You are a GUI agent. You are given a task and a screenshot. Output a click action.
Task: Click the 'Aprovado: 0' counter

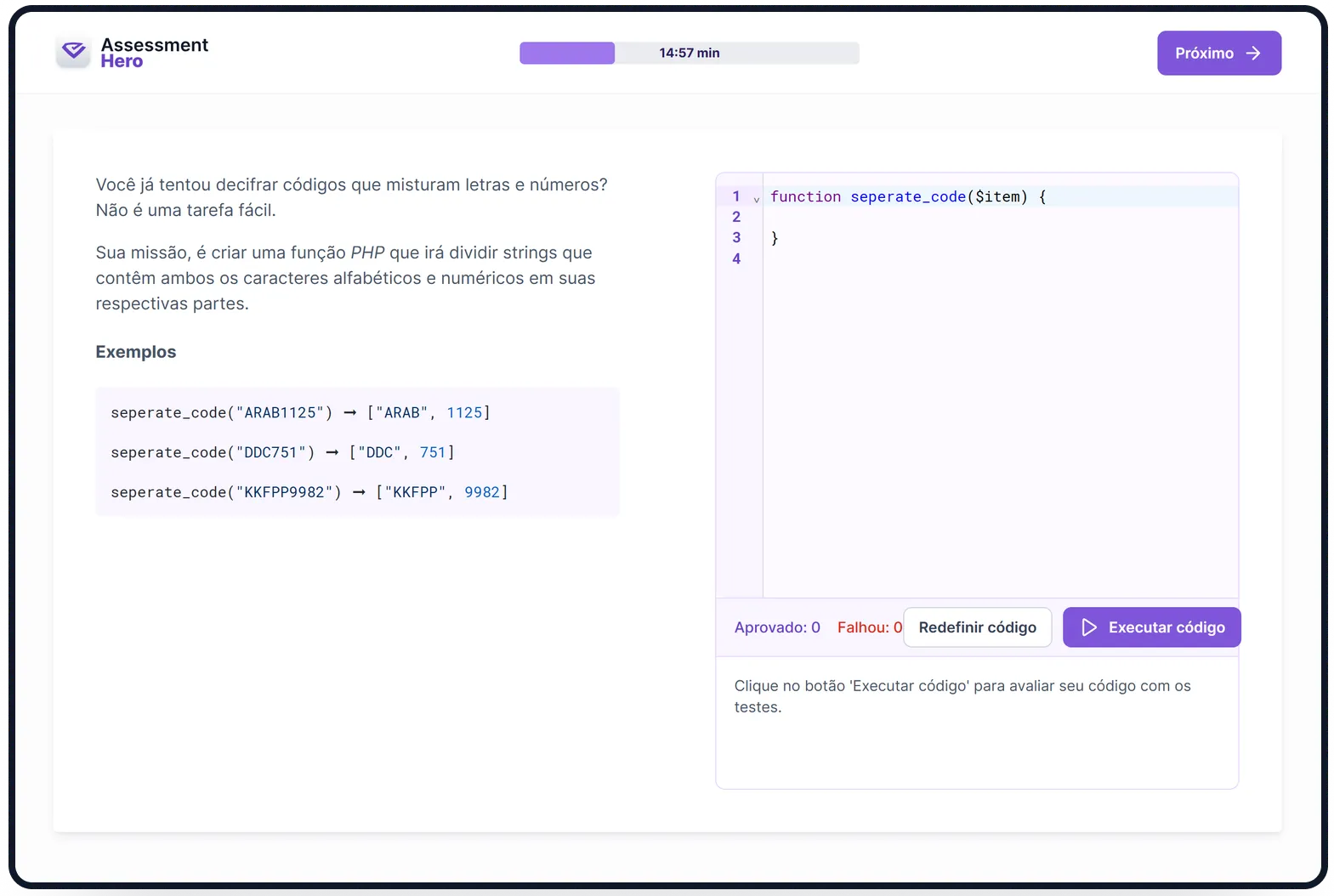777,627
